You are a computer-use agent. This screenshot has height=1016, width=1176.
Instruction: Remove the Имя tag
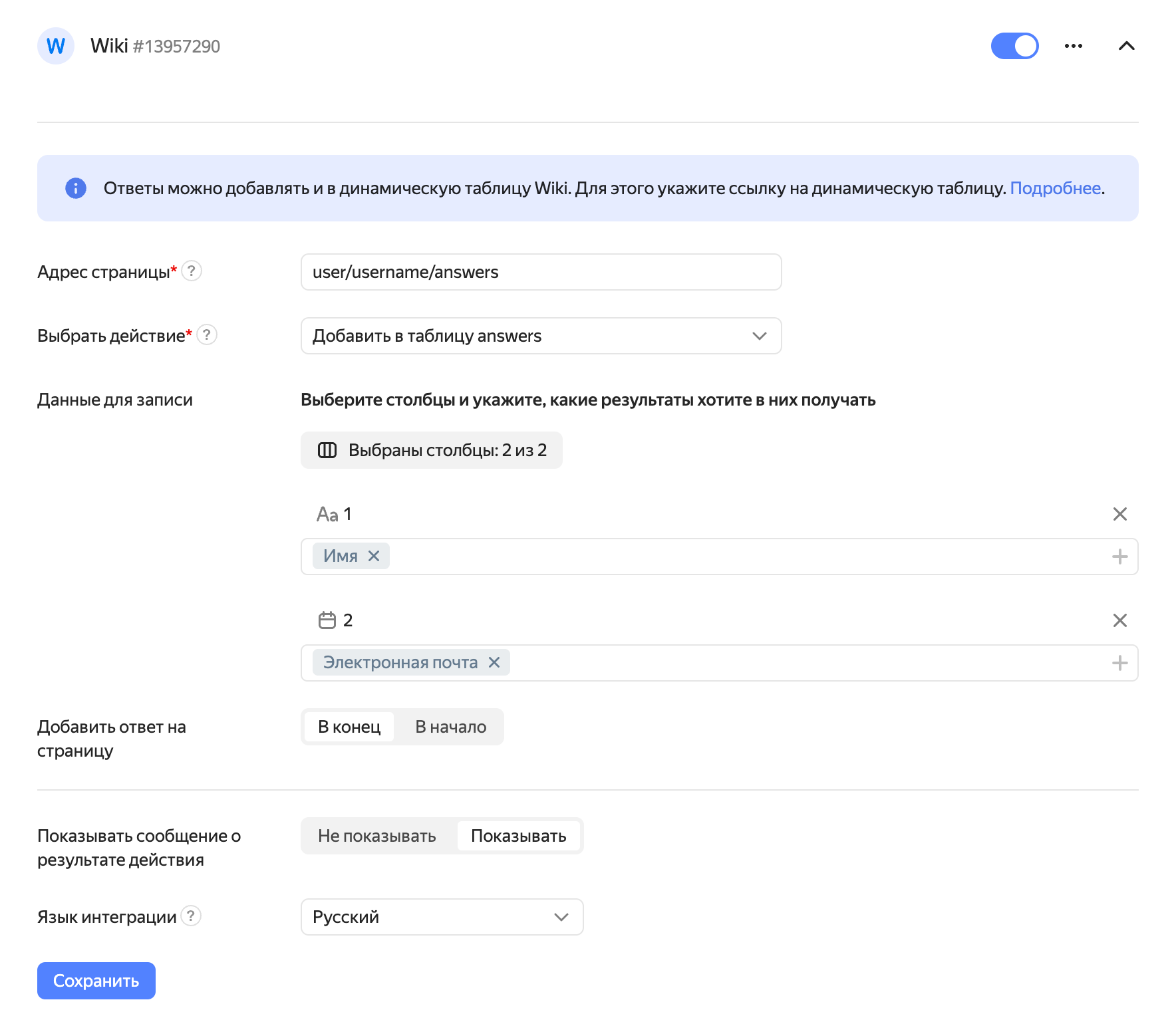pos(374,556)
